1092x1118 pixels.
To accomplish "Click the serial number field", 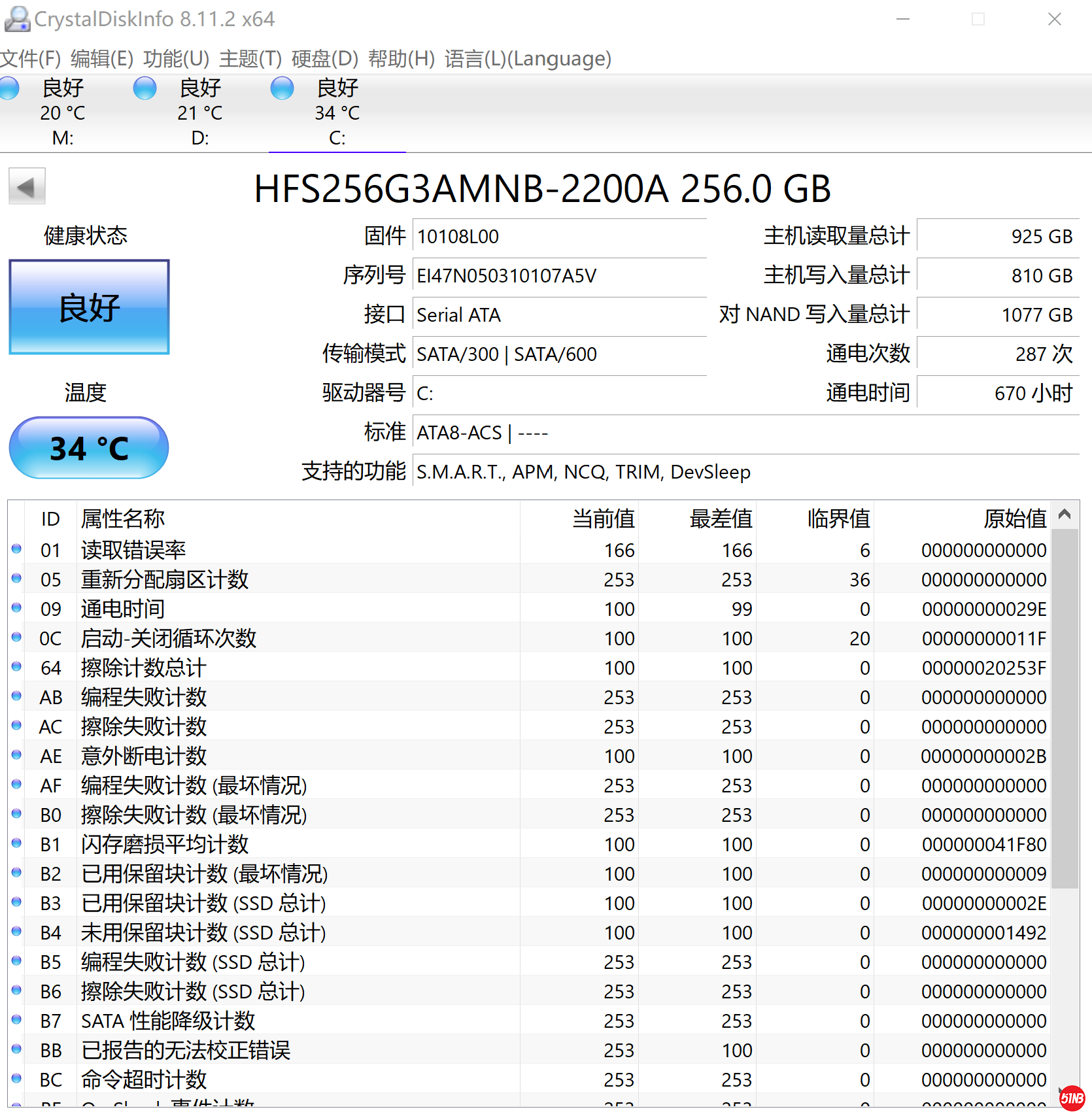I will click(559, 276).
